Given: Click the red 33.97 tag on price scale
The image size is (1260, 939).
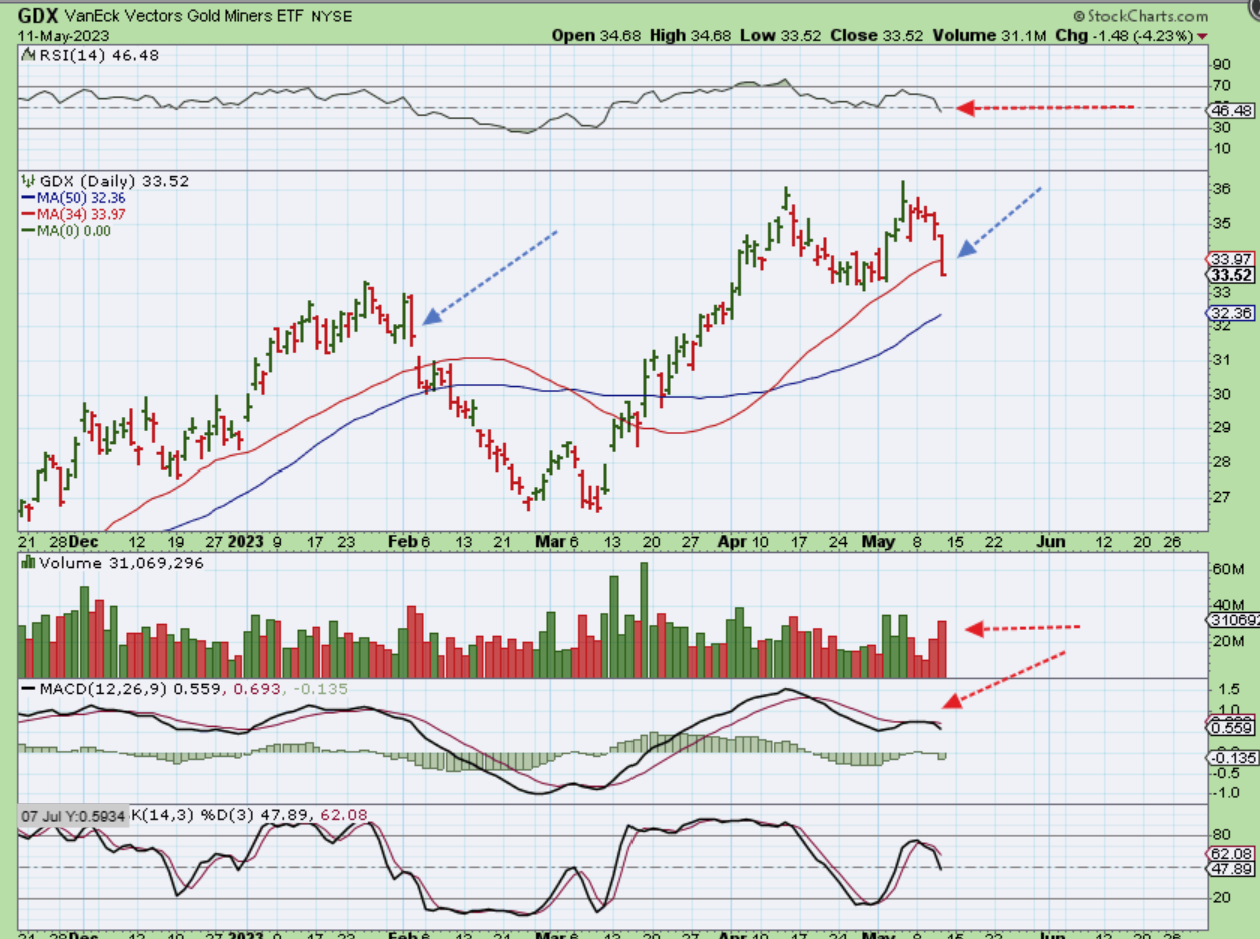Looking at the screenshot, I should 1231,259.
